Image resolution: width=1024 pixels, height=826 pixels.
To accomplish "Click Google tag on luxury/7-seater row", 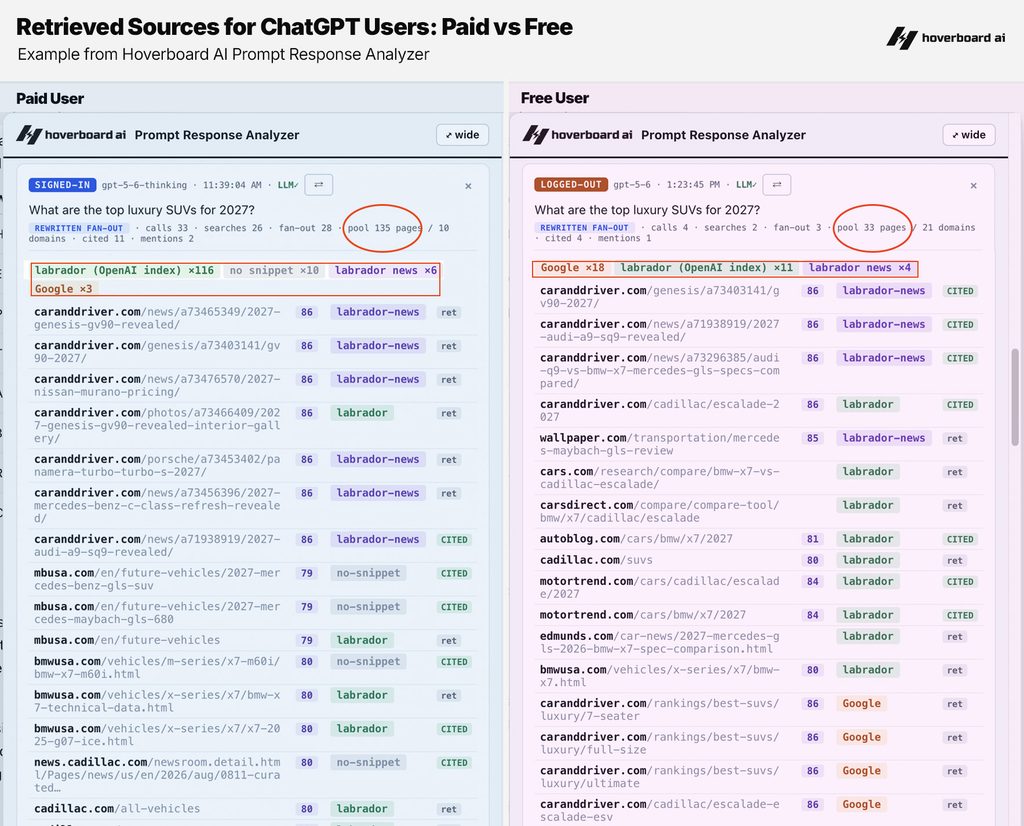I will tap(861, 703).
